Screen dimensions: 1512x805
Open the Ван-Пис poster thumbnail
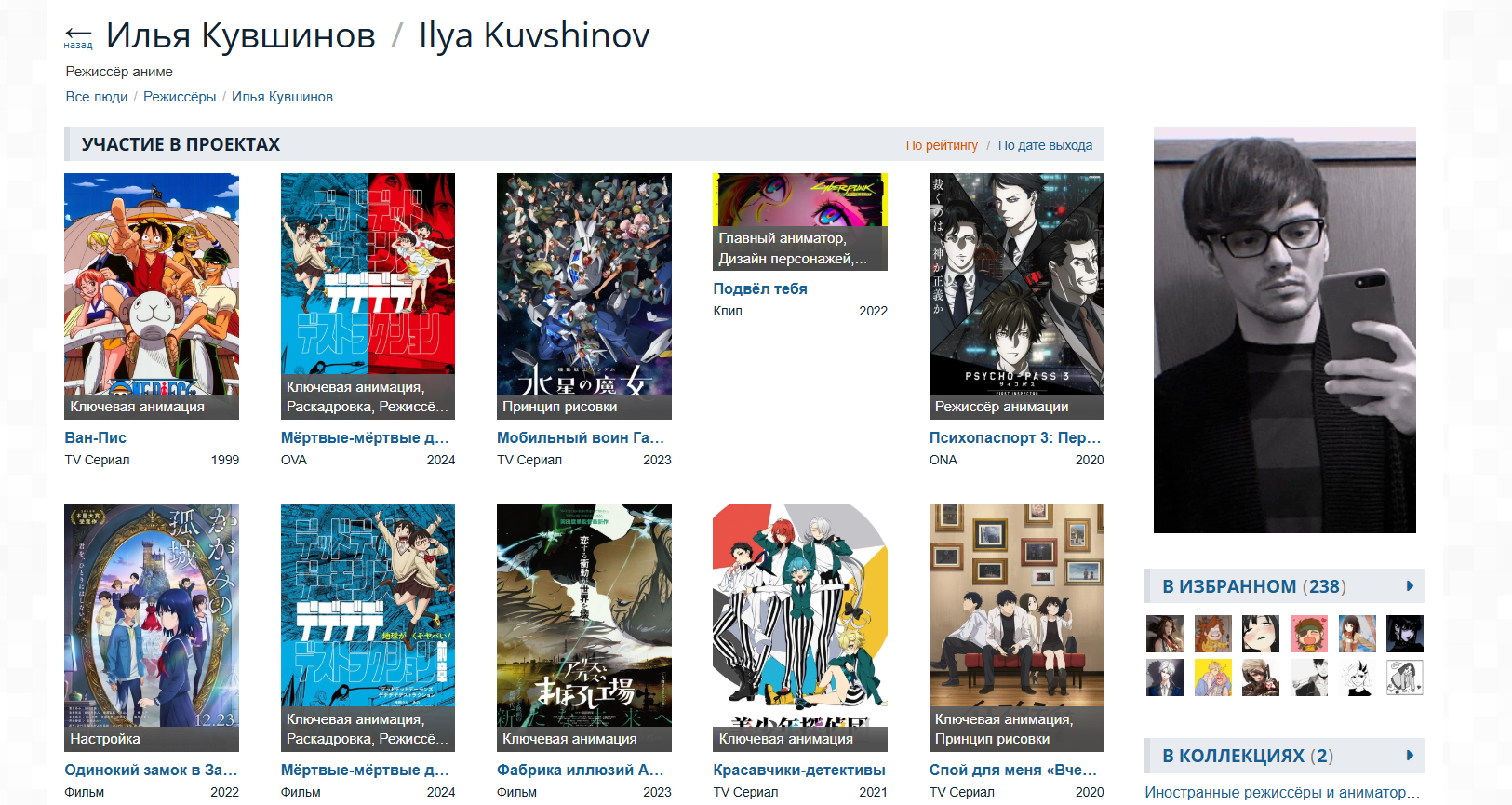[152, 296]
